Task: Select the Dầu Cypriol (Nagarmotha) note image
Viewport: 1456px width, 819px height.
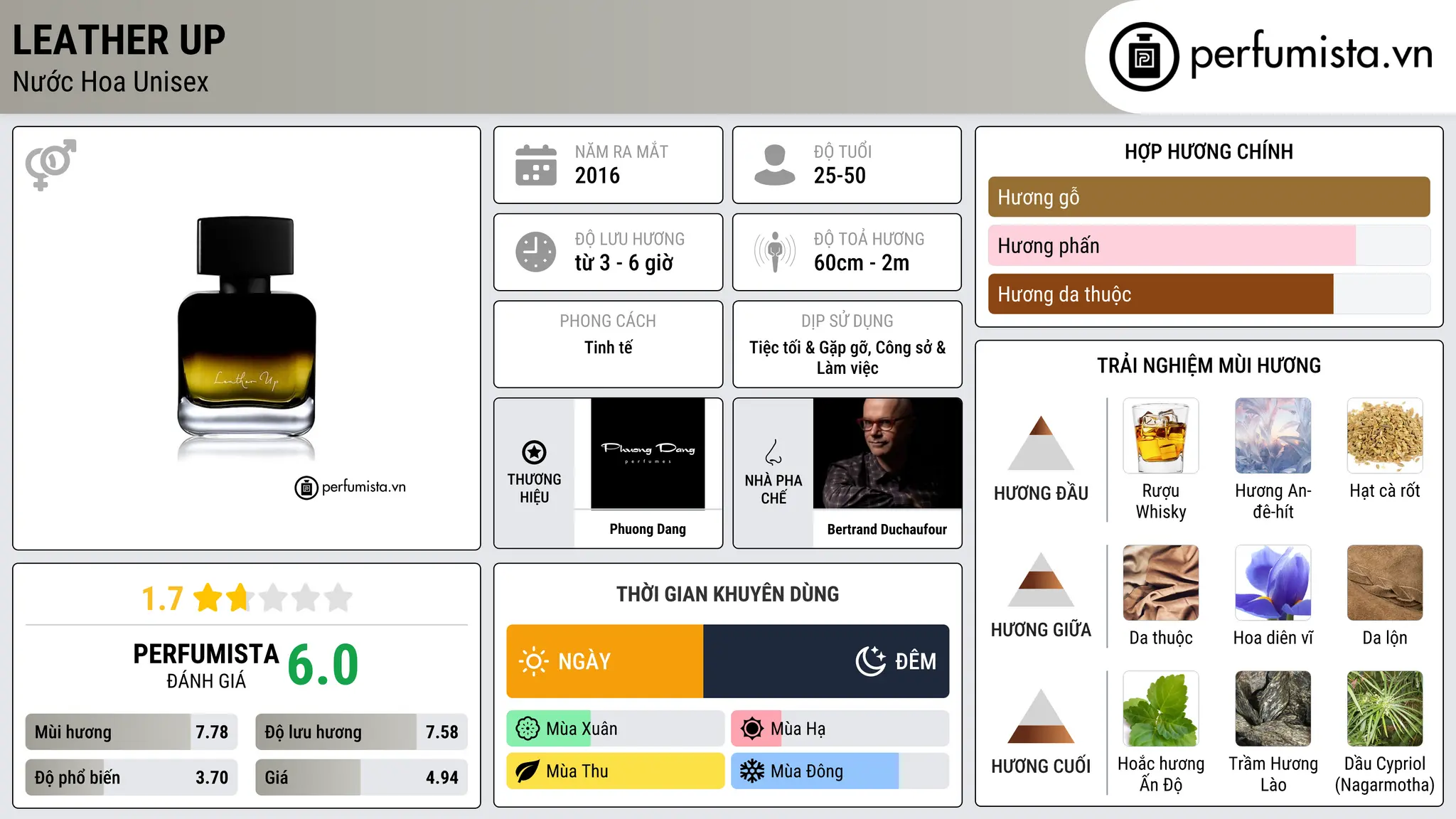Action: pos(1385,709)
